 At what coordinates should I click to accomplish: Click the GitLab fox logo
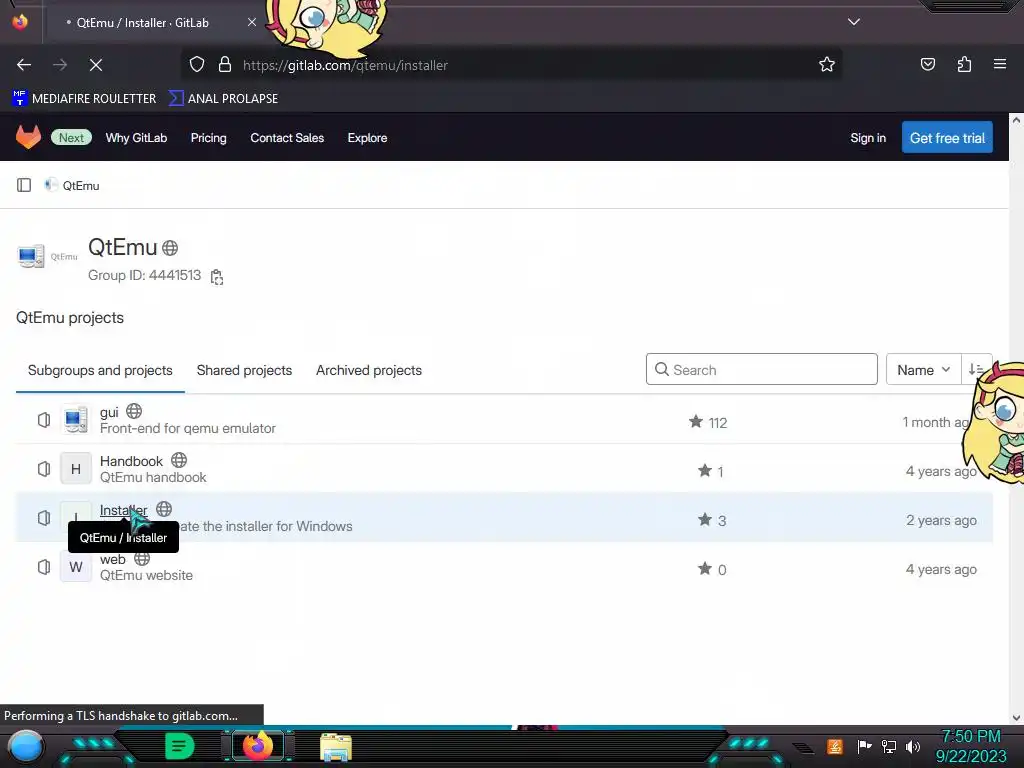[x=28, y=137]
